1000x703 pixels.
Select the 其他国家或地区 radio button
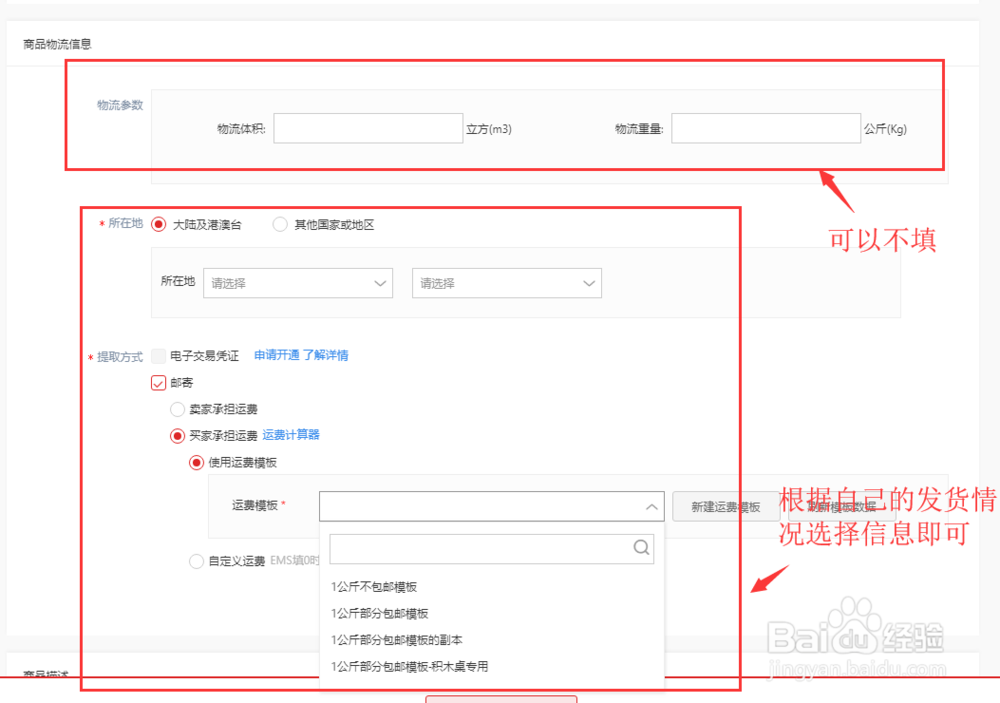[280, 224]
